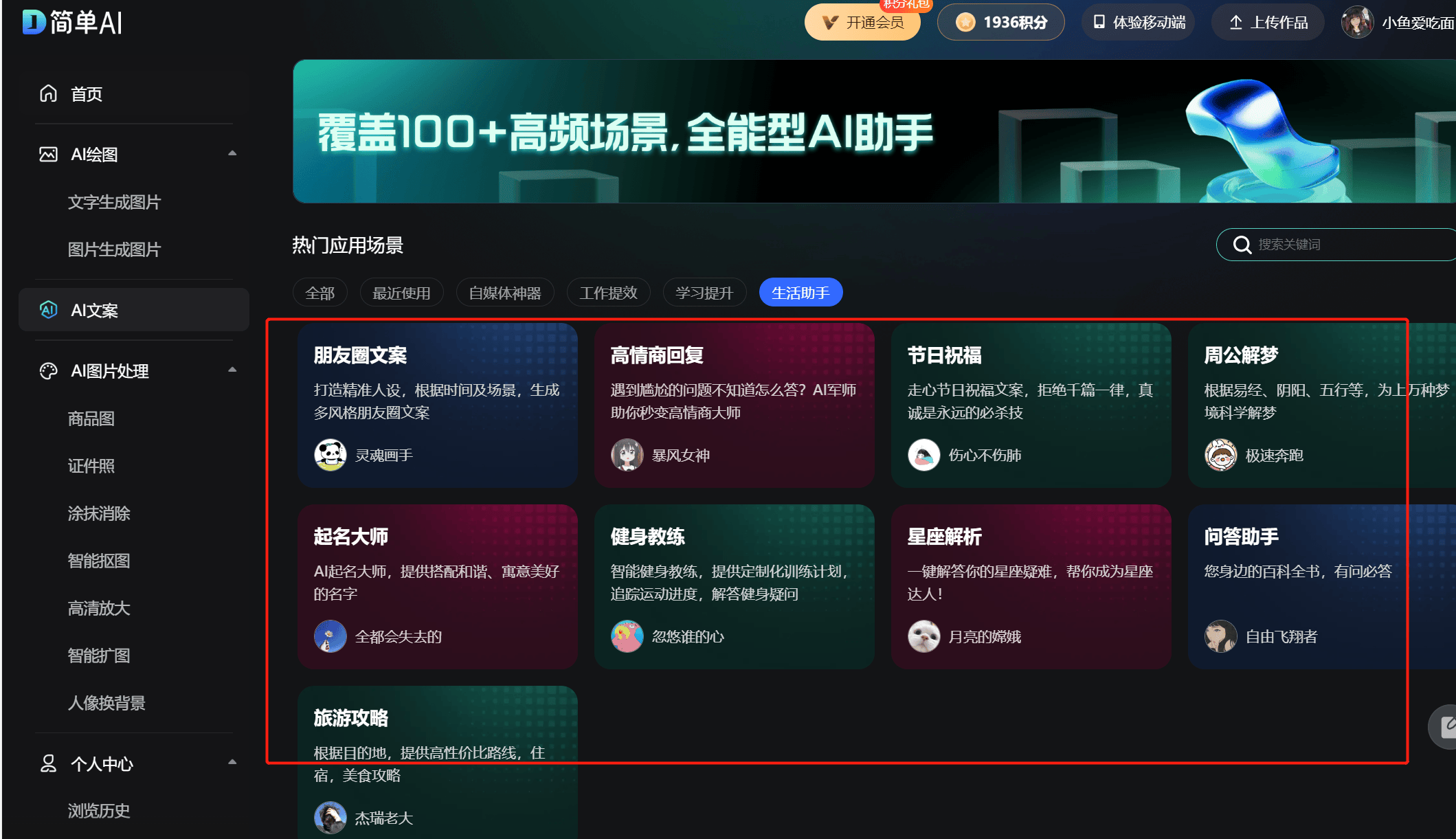Click the home icon in sidebar

[x=48, y=93]
